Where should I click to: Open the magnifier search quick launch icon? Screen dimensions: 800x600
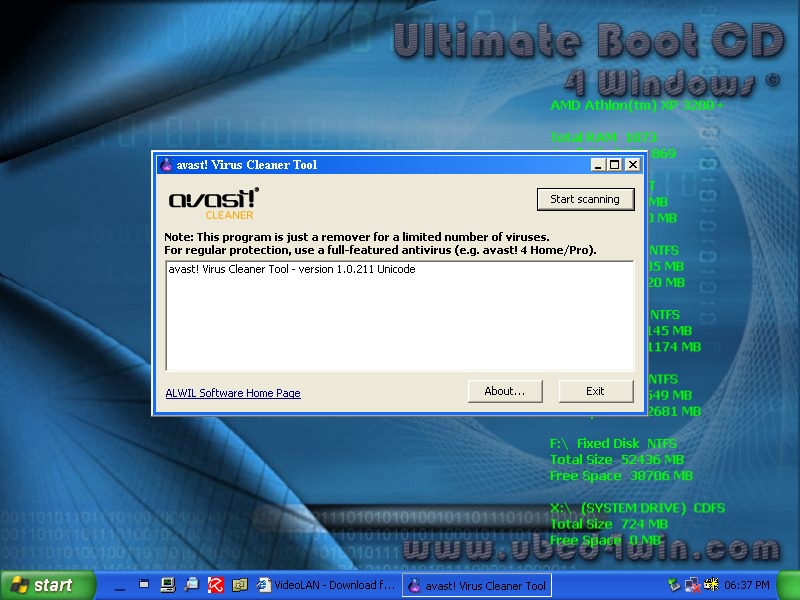(191, 585)
